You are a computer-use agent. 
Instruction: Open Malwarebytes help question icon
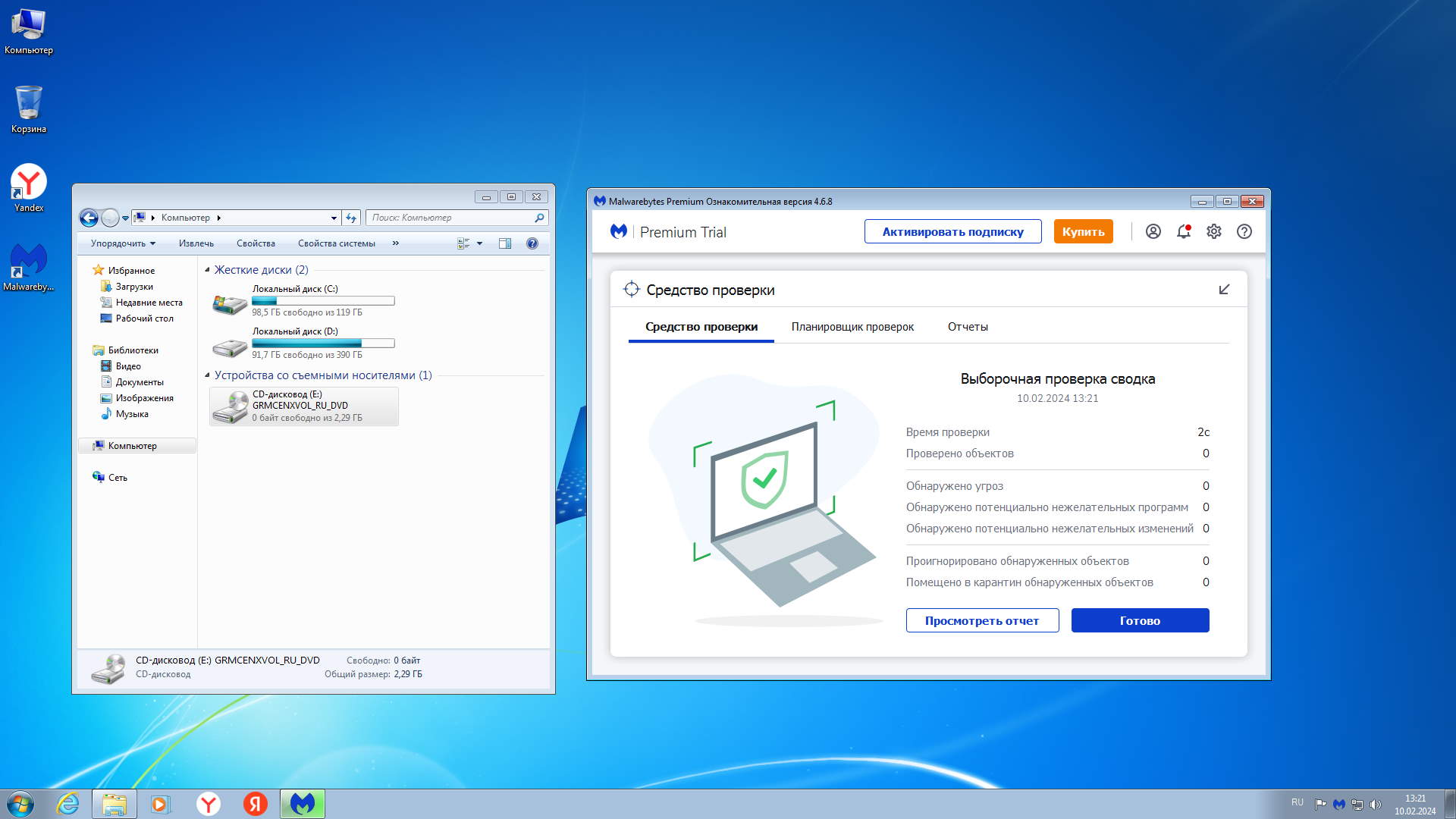tap(1244, 232)
